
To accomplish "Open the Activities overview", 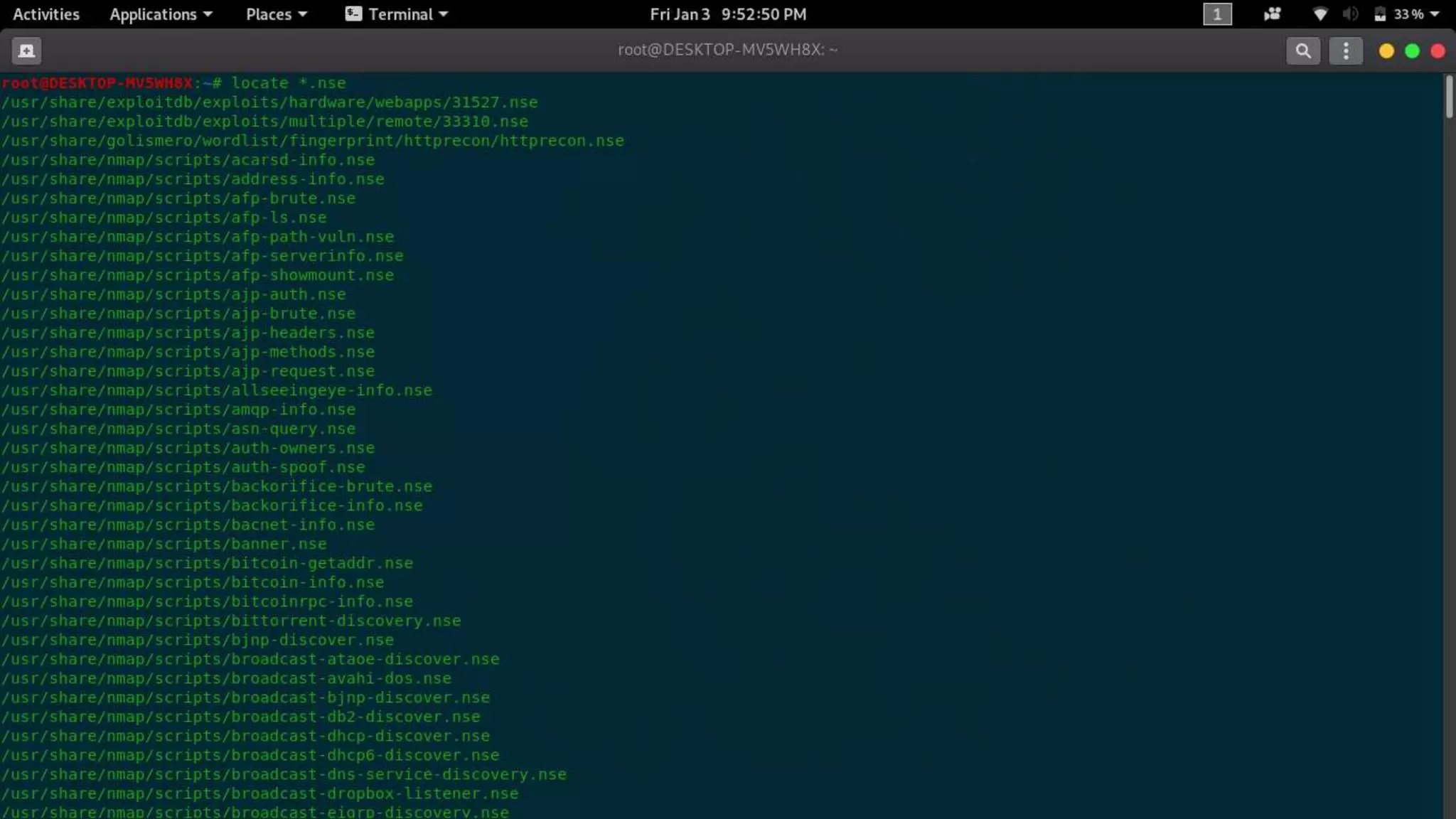I will [x=46, y=14].
